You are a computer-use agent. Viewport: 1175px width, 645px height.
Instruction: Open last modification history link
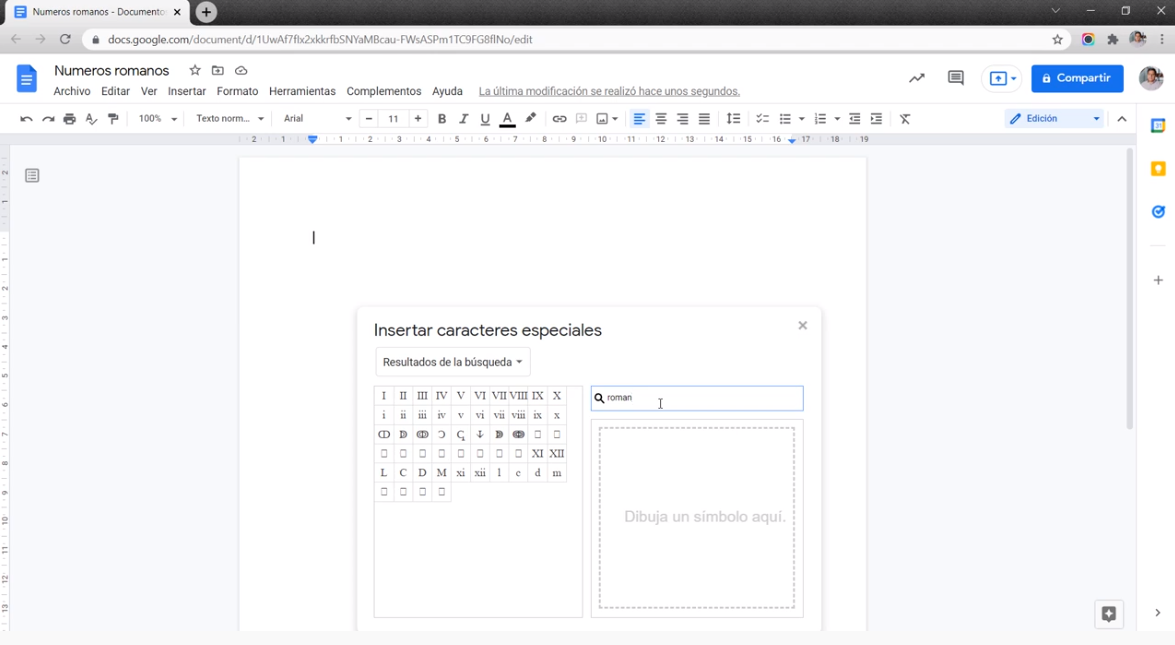609,91
